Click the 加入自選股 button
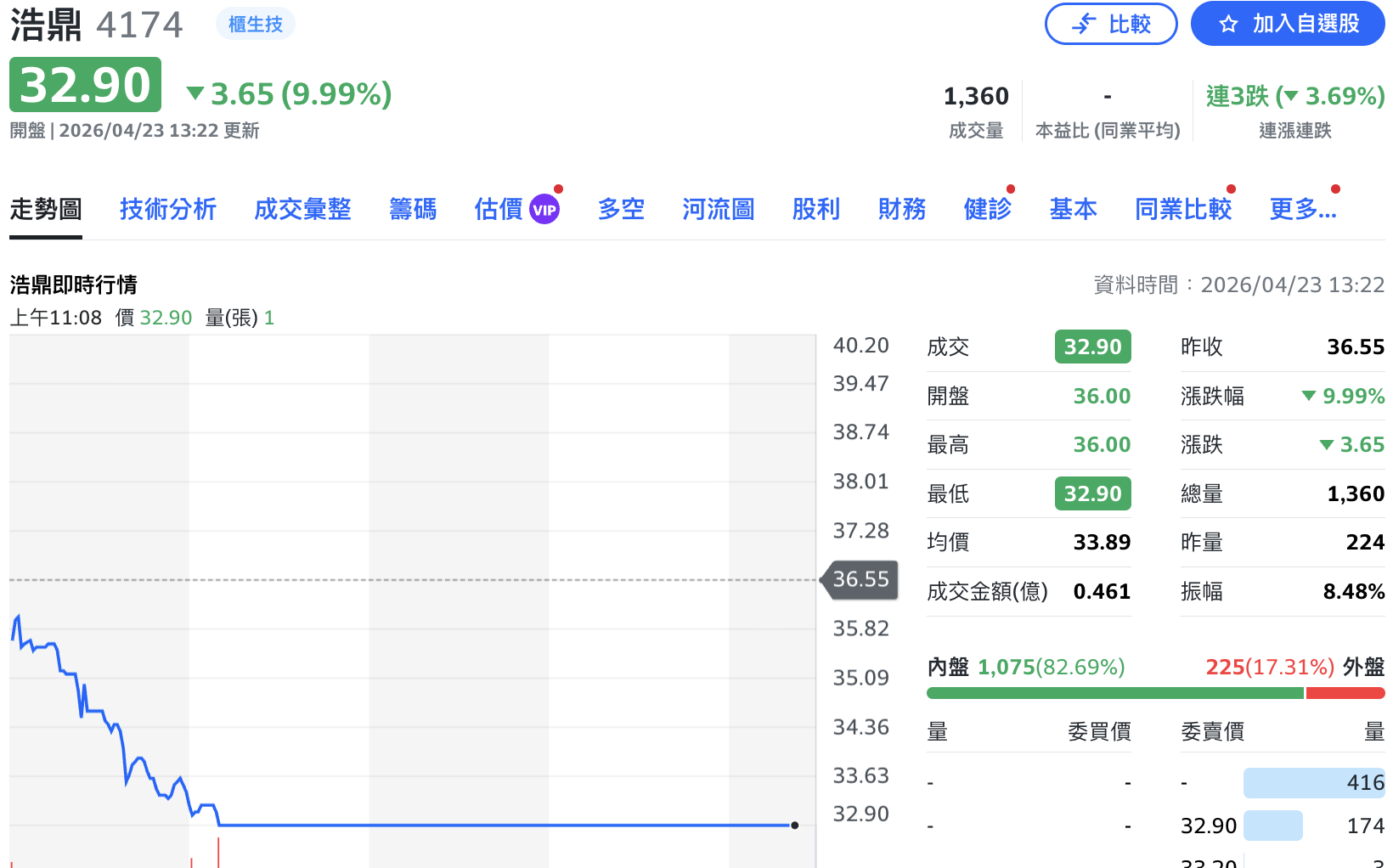 pos(1287,24)
